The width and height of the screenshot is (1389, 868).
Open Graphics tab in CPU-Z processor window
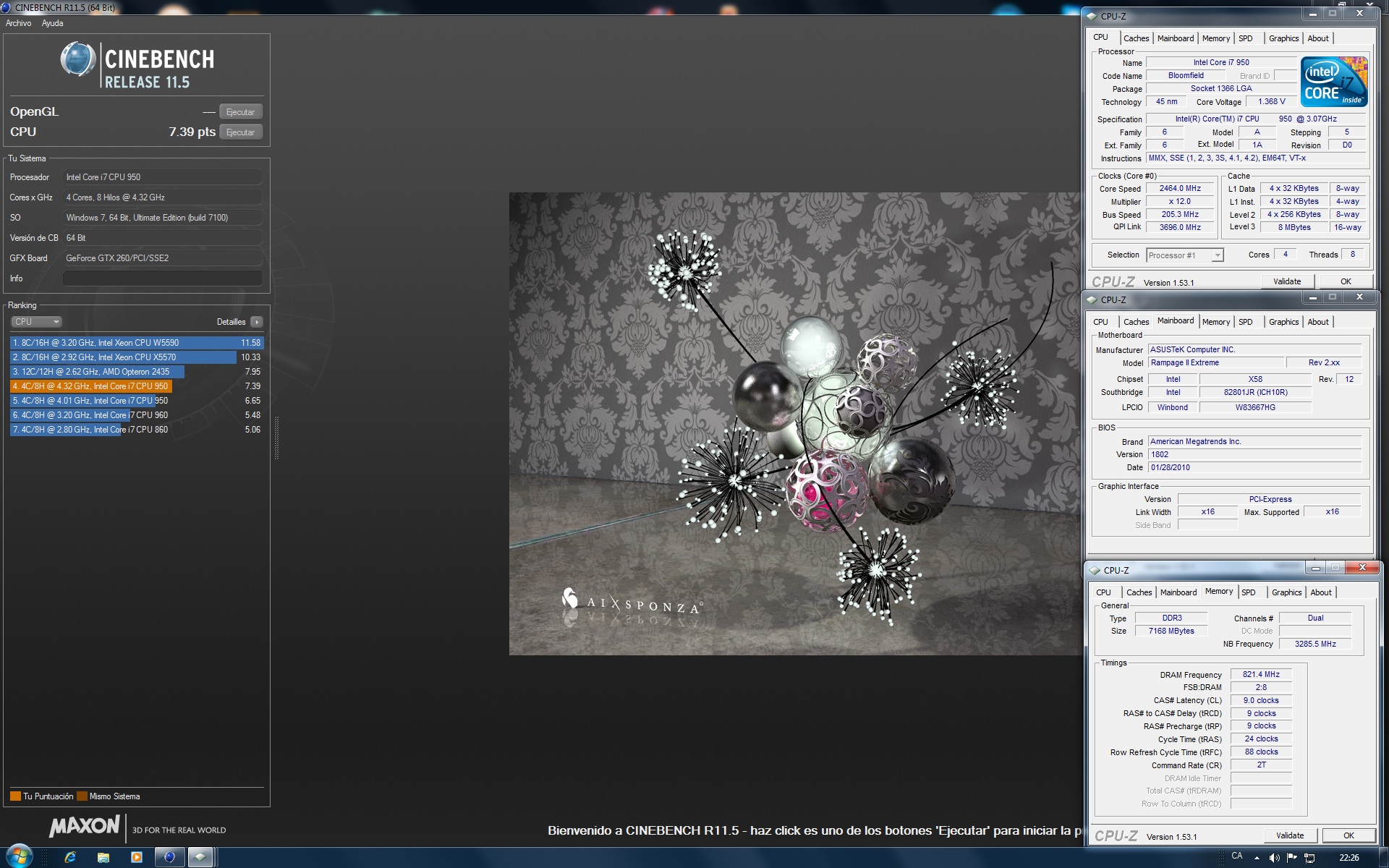[x=1284, y=38]
